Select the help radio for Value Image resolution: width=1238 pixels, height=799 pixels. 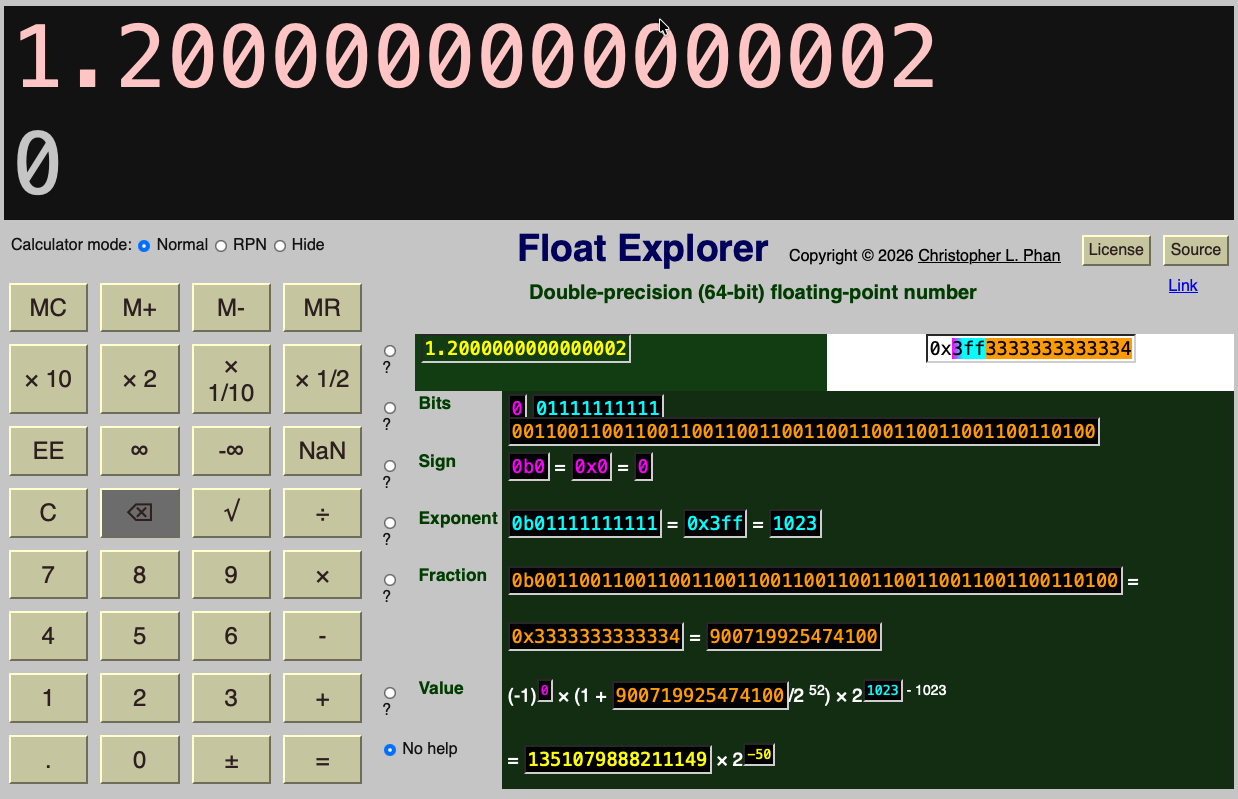390,693
